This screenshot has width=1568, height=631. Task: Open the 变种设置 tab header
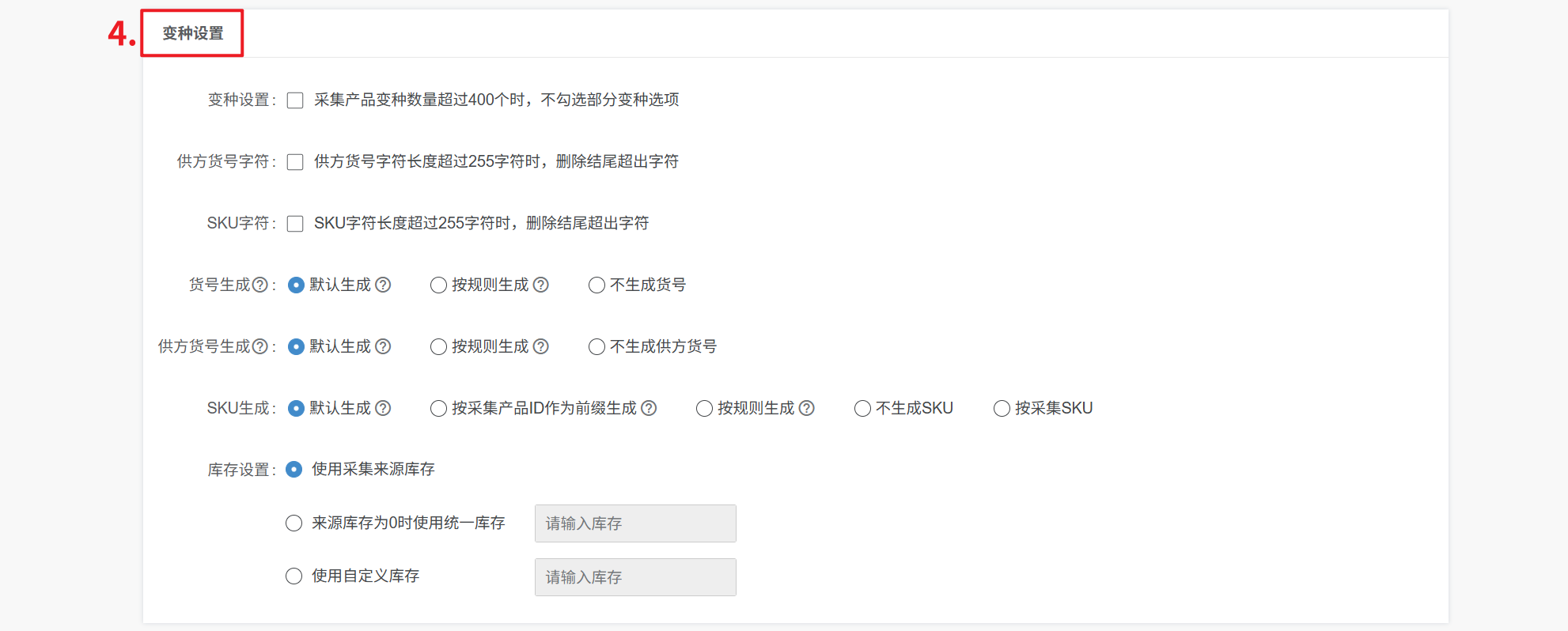pos(193,33)
